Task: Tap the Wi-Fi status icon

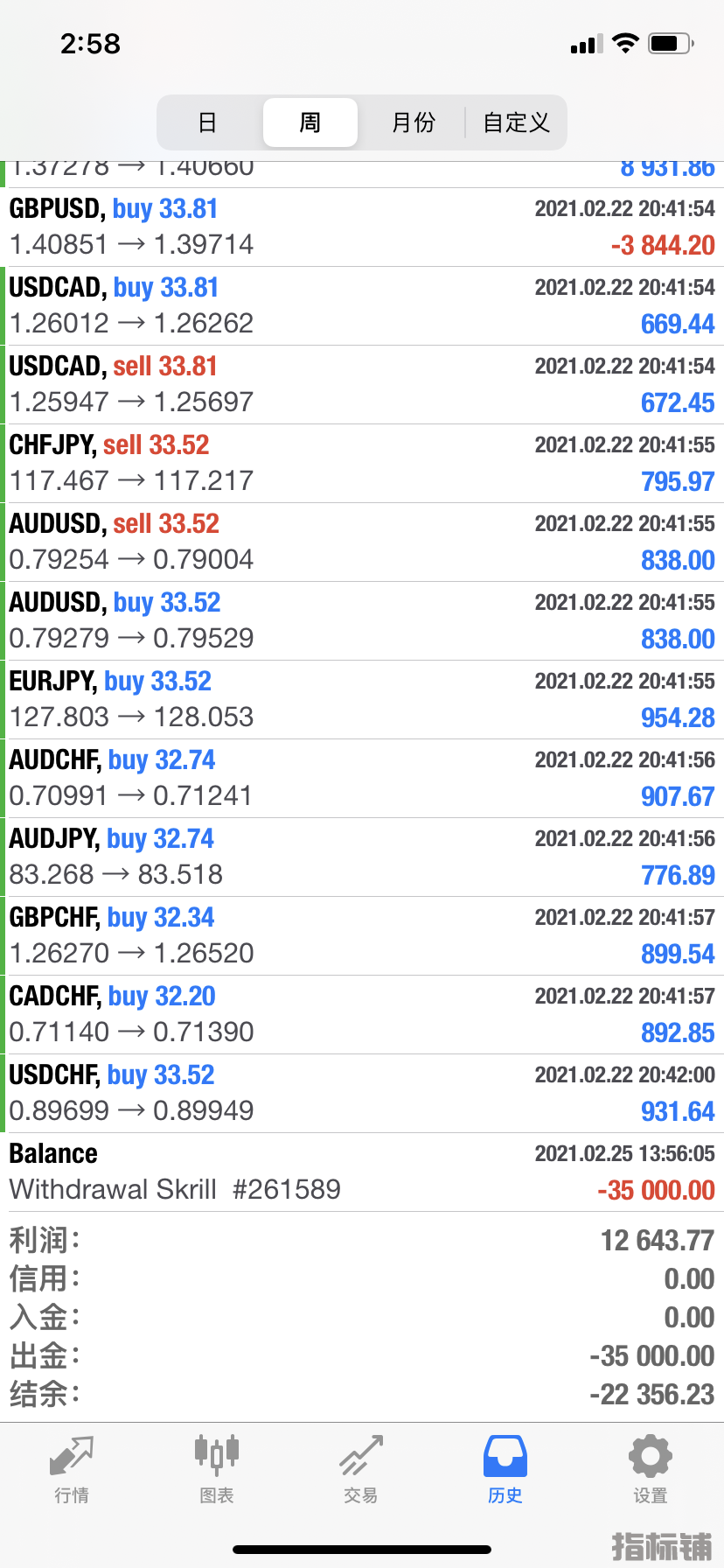Action: [x=625, y=44]
